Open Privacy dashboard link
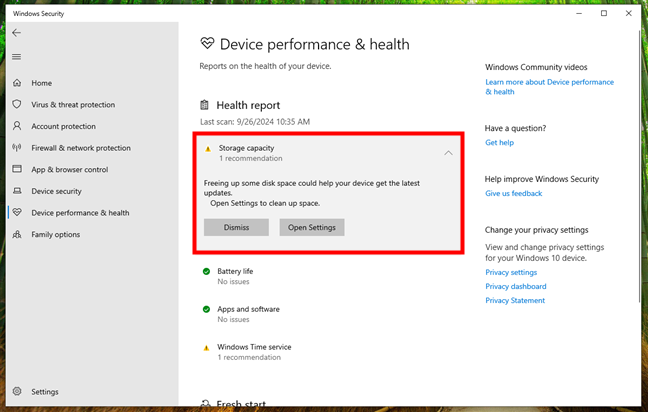 (516, 286)
